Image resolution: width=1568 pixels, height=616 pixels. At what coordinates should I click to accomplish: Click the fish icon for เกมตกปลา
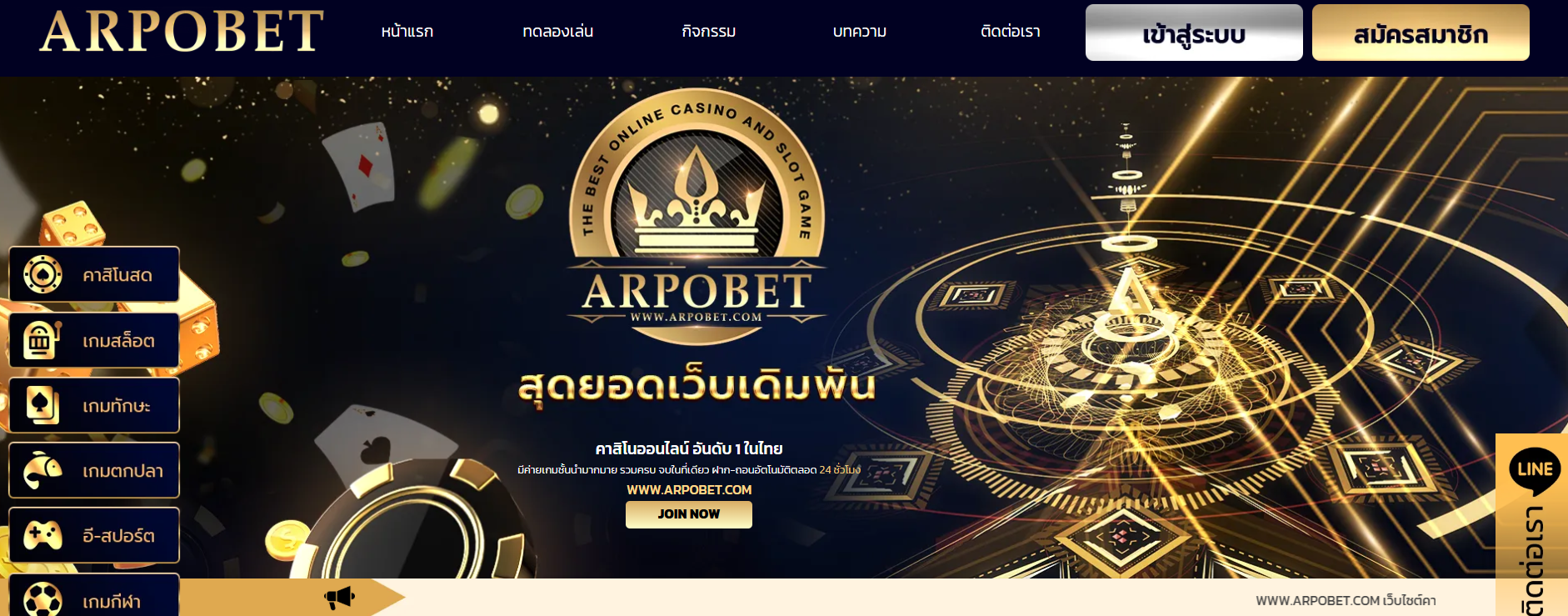pyautogui.click(x=42, y=470)
